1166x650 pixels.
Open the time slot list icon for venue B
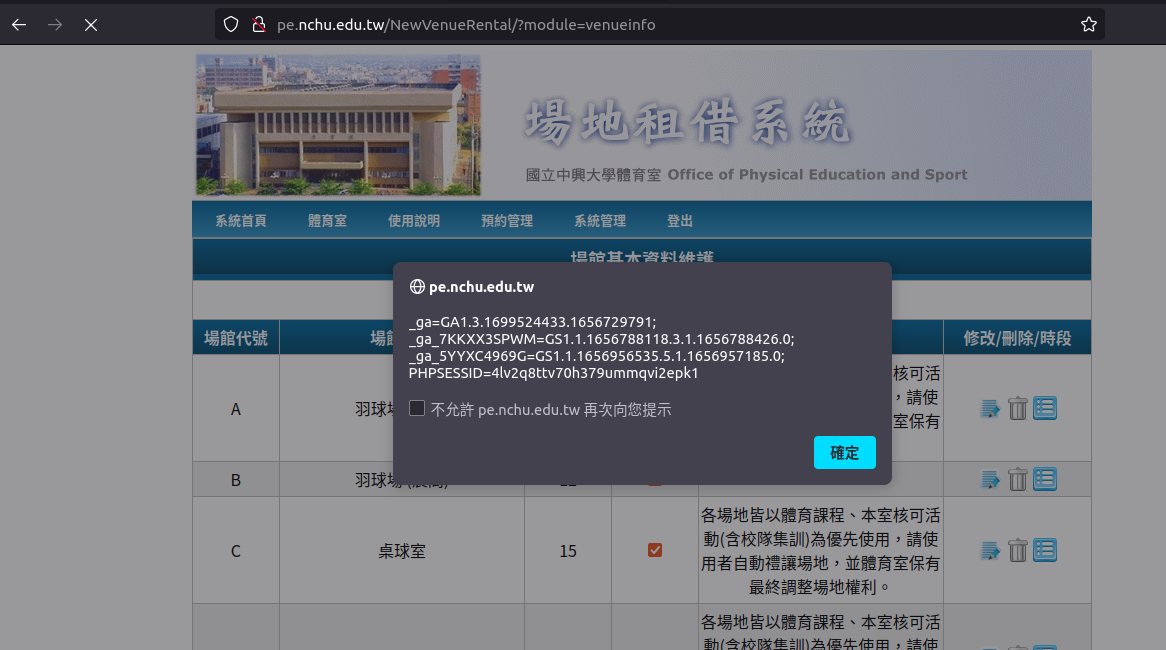point(1045,480)
